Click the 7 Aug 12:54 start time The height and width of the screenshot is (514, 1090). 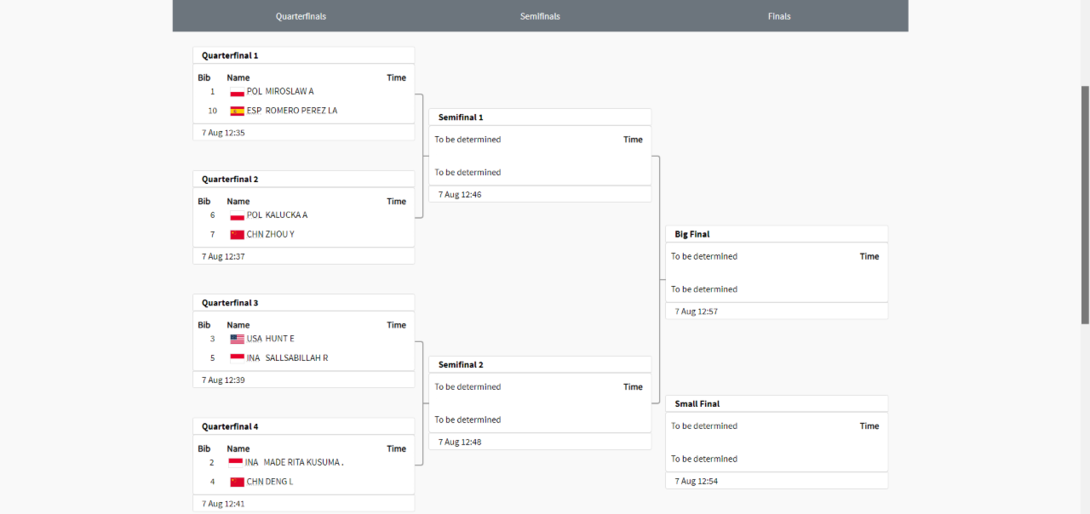pos(696,481)
